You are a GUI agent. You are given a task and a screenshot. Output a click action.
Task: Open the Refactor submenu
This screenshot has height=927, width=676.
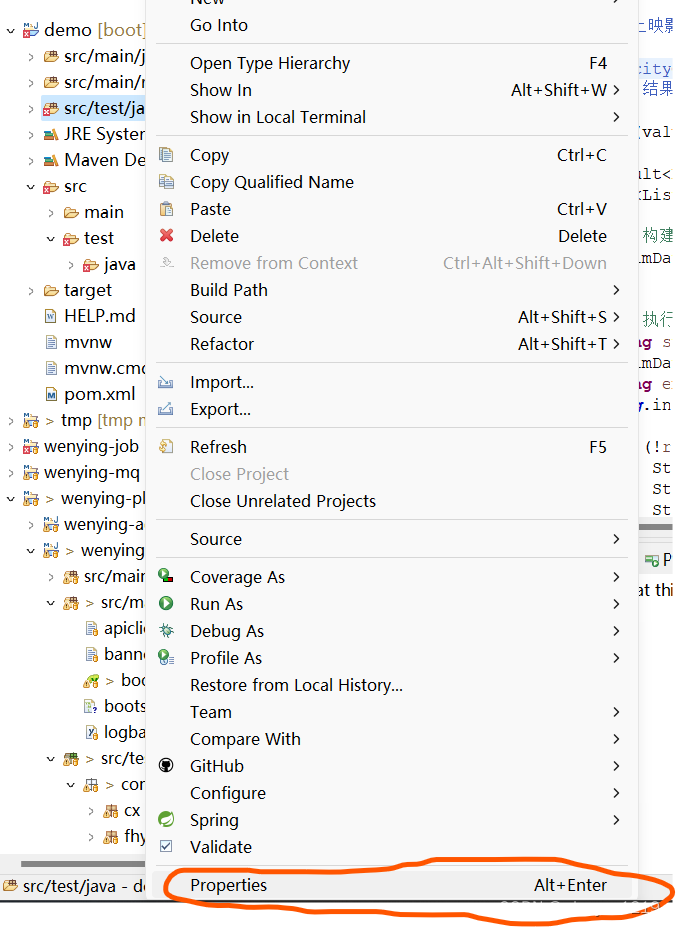pos(392,344)
